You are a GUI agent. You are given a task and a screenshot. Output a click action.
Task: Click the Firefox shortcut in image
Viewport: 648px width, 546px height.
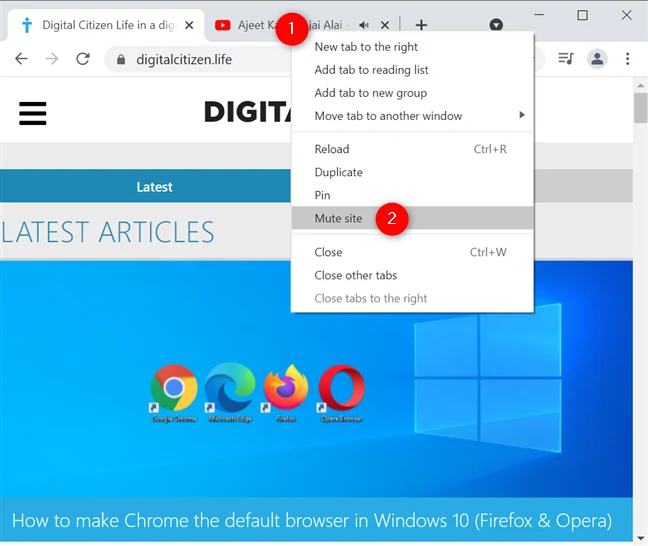(286, 392)
